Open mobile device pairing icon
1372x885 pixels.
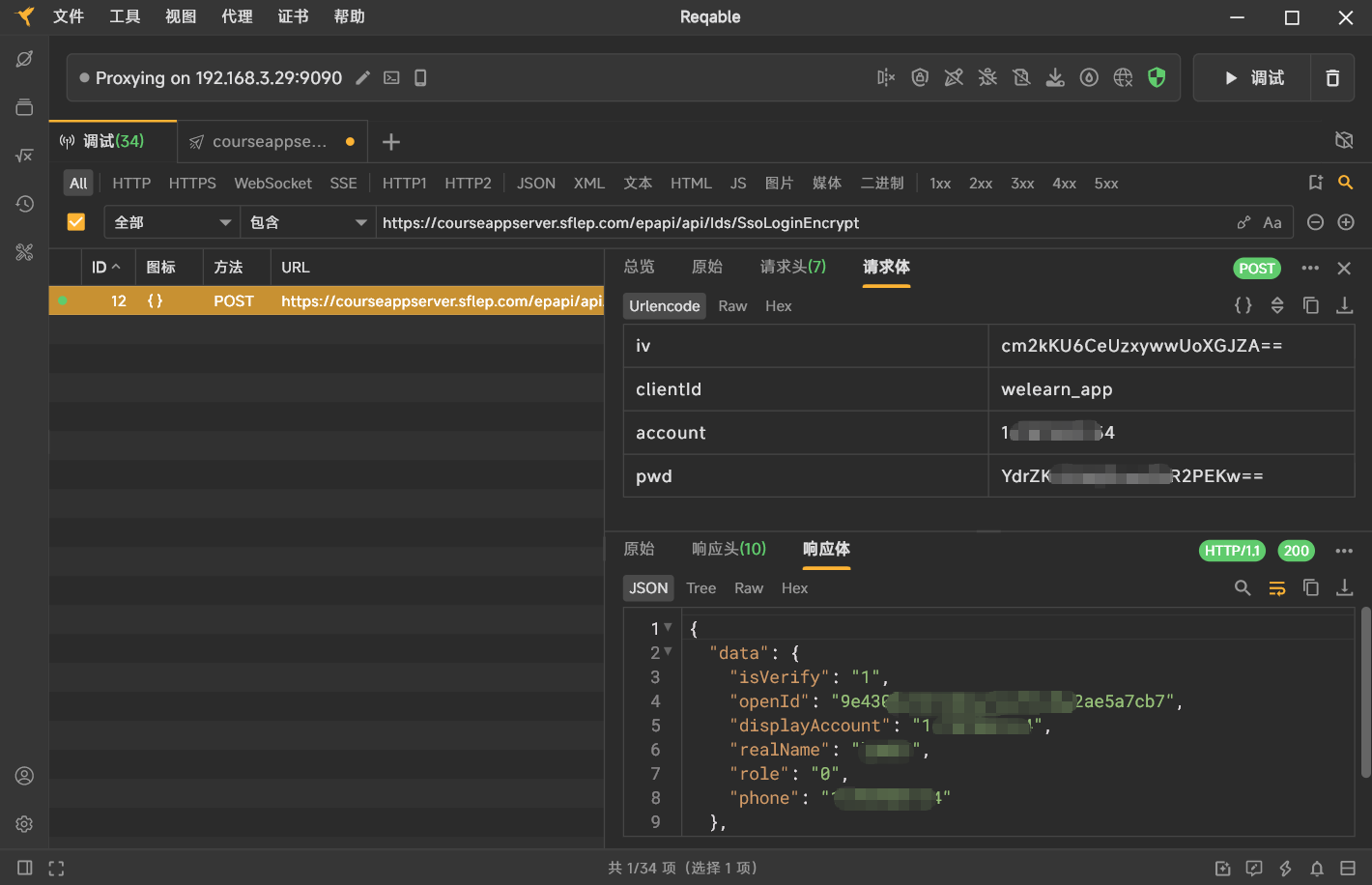420,78
